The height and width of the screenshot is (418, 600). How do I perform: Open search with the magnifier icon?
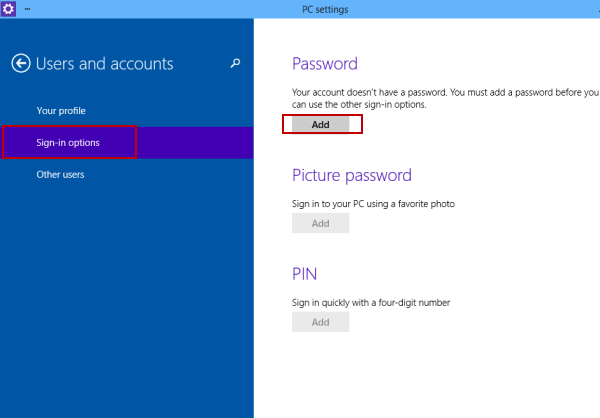(x=235, y=63)
